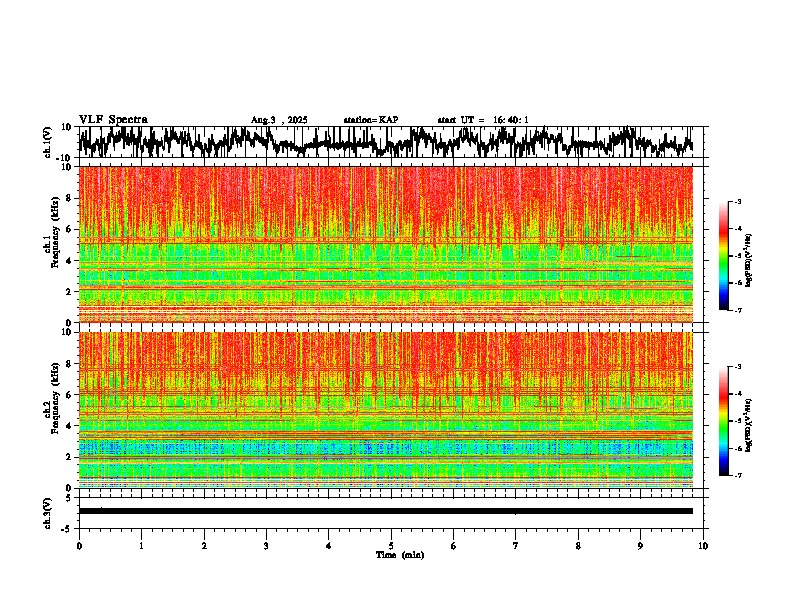This screenshot has height=612, width=792.
Task: Click the ch.2 frequency tick label "6"
Action: (x=71, y=395)
